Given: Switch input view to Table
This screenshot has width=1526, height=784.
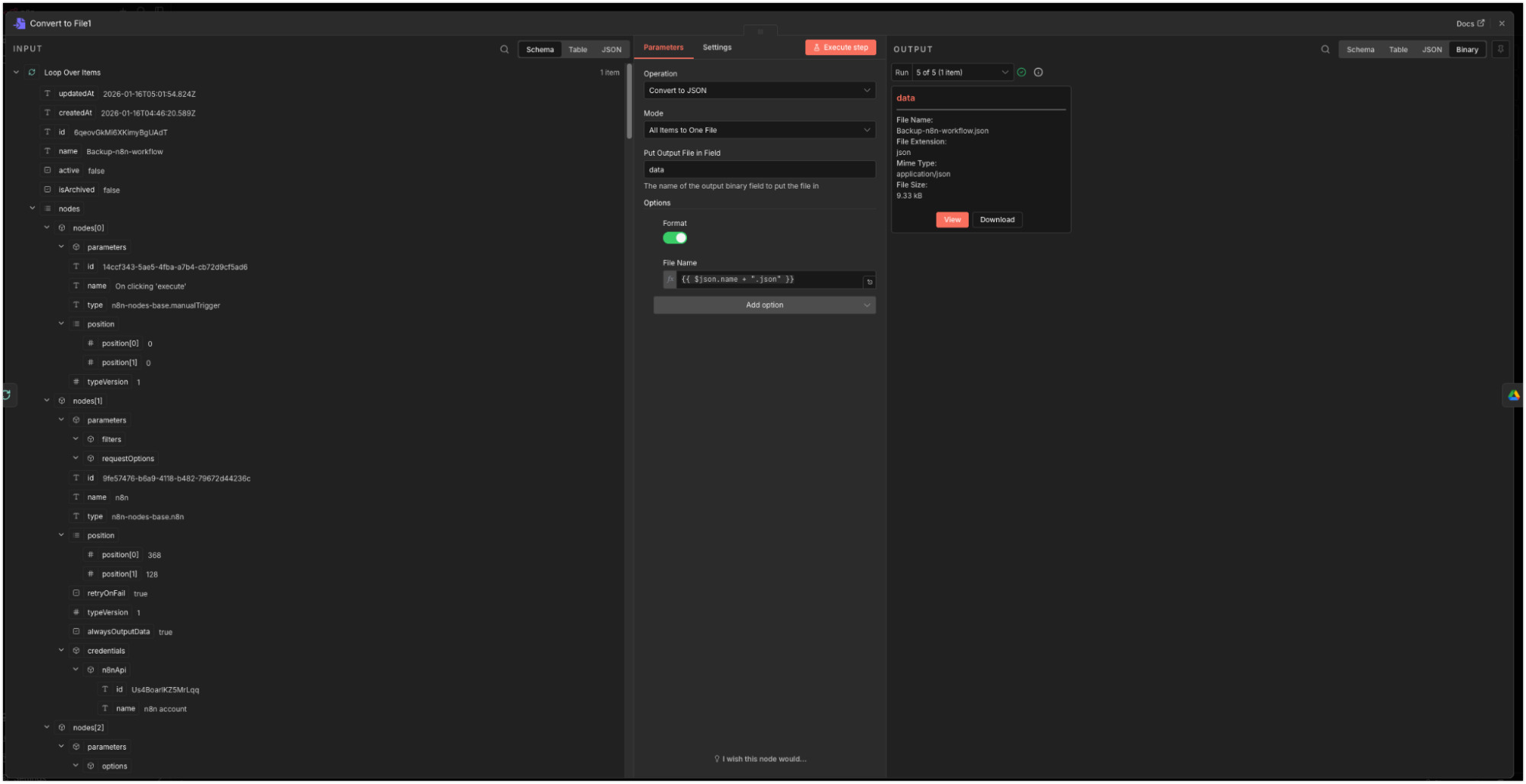Looking at the screenshot, I should point(578,50).
